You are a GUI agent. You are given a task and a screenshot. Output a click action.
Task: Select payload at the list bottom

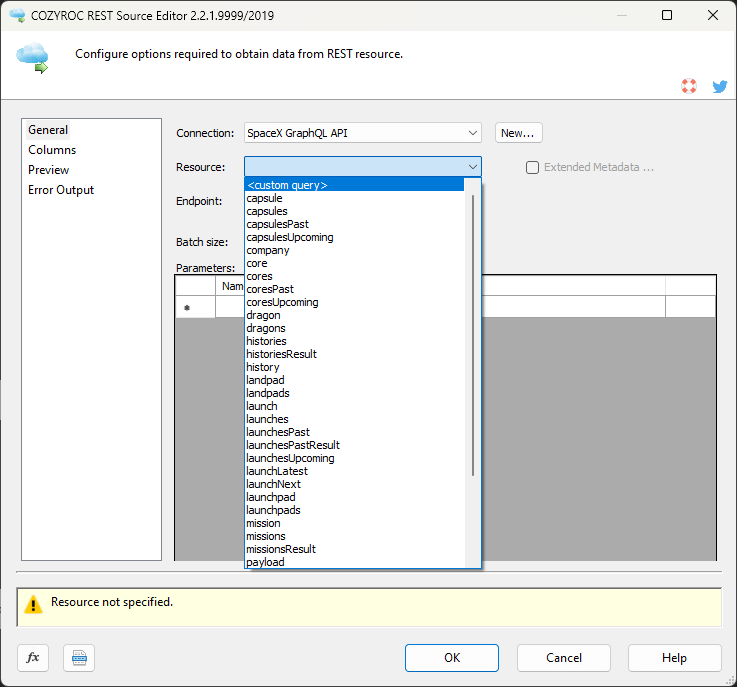pos(354,562)
